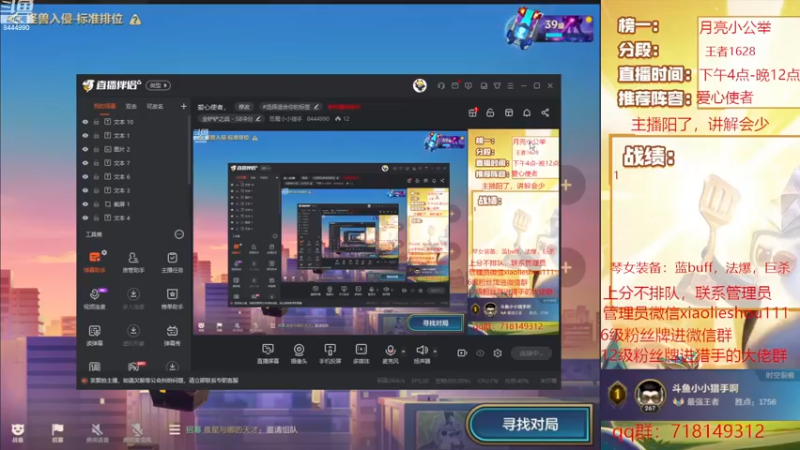Expand 类型 selector next to the 直播伴侣 logo

coord(159,85)
